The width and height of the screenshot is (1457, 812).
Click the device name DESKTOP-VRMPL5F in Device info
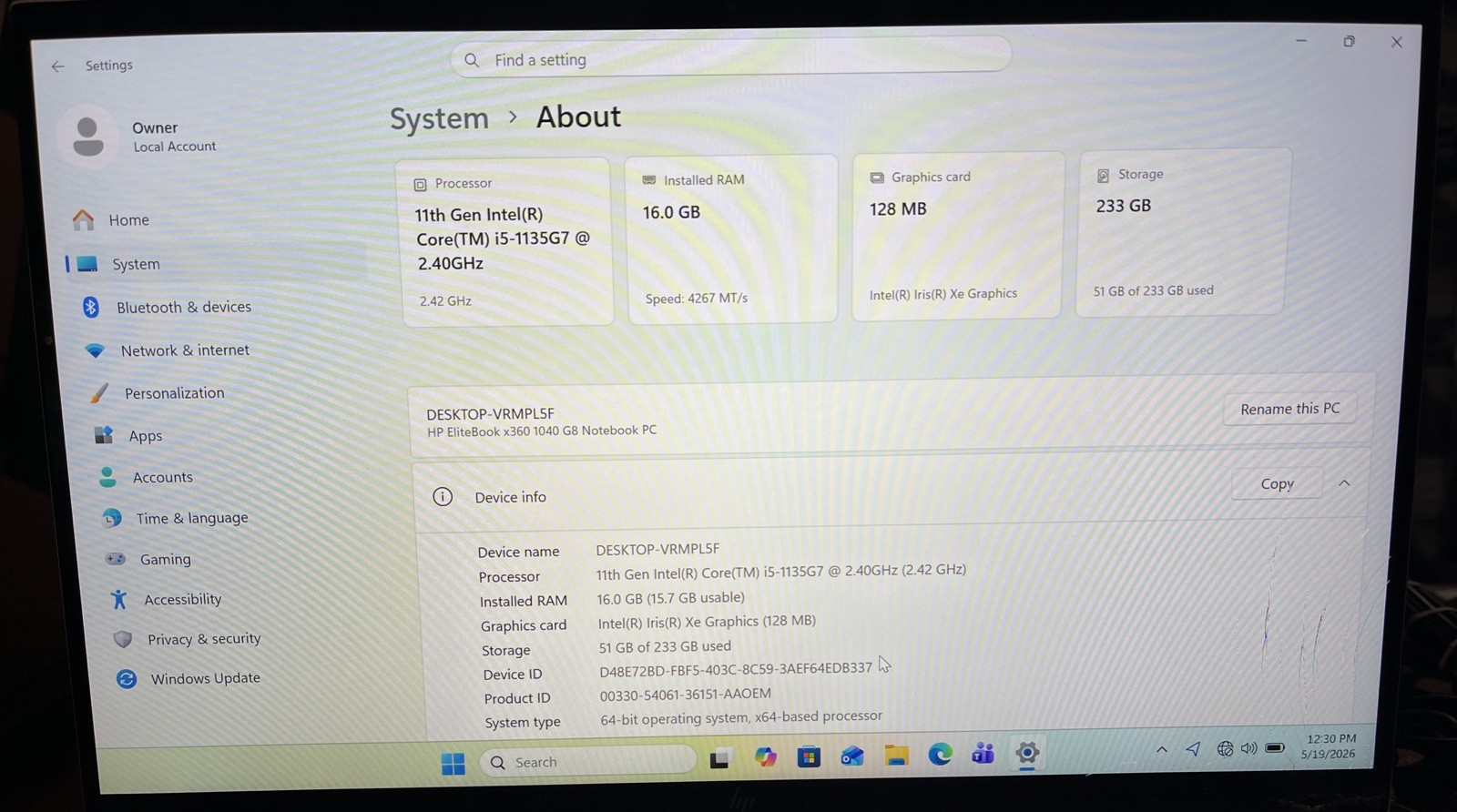pyautogui.click(x=657, y=550)
